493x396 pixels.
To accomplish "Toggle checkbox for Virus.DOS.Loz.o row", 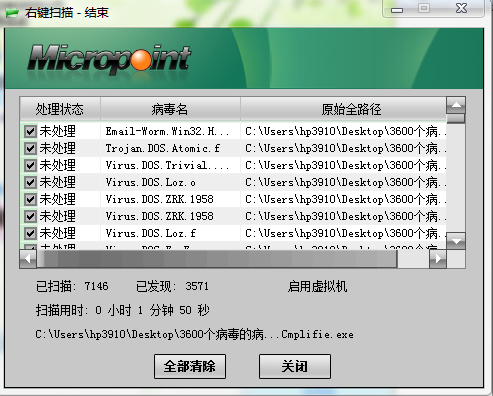I will [30, 182].
